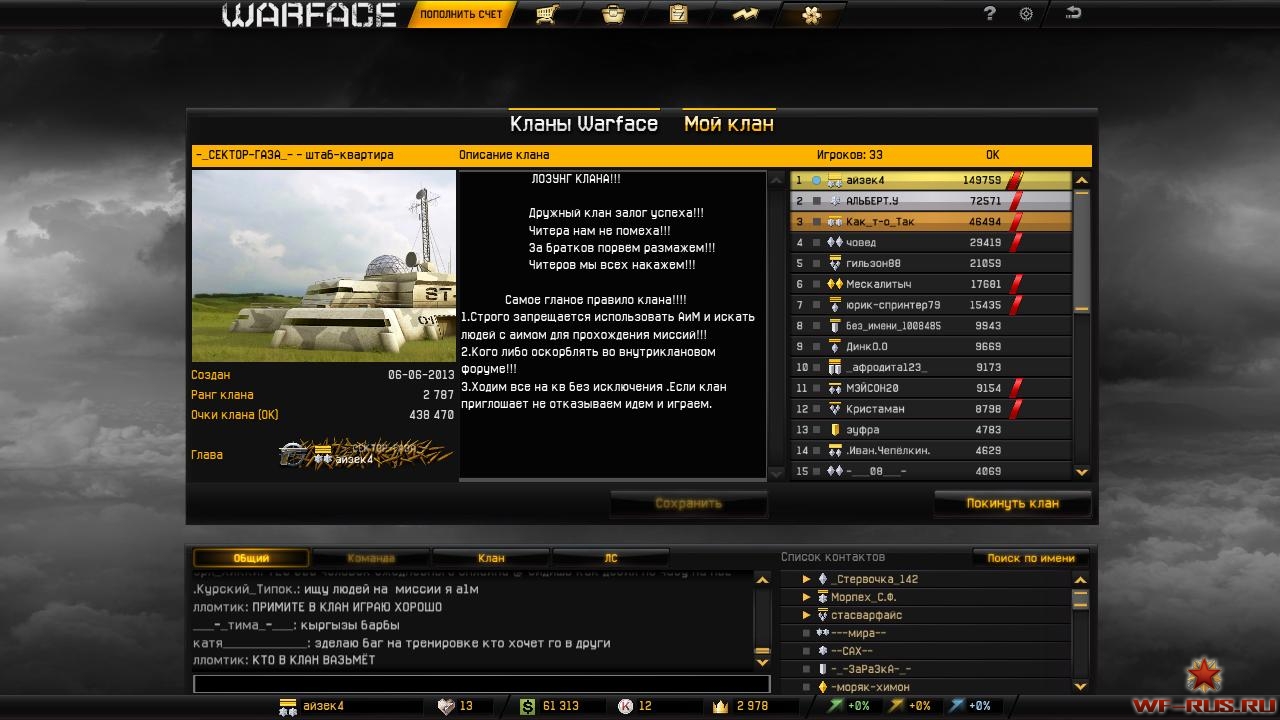
Task: Click down arrow of member list scrollbar
Action: 1081,472
